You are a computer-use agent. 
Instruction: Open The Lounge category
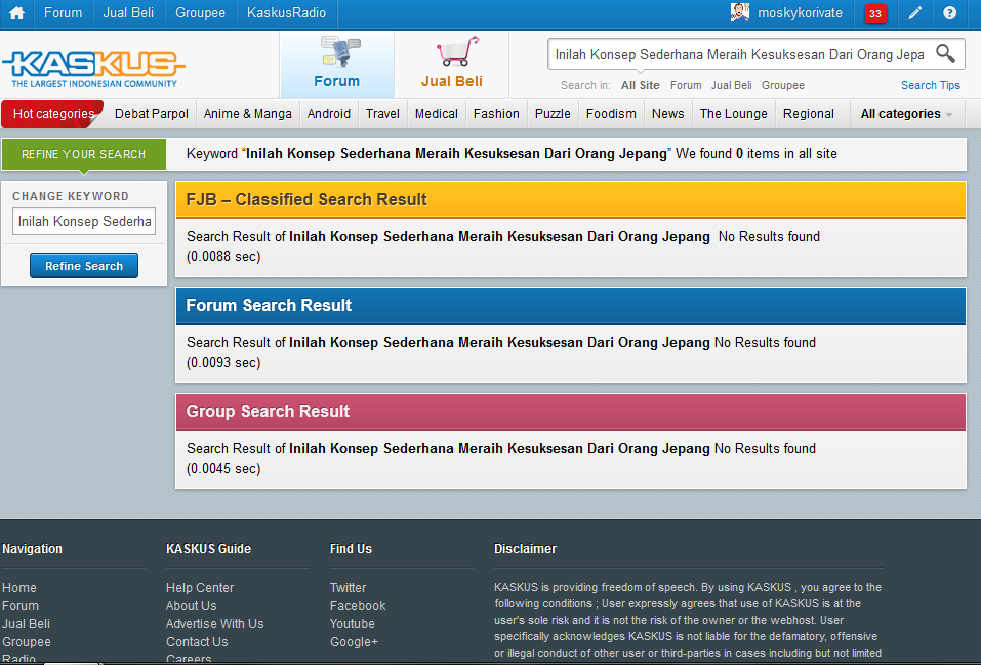tap(733, 114)
